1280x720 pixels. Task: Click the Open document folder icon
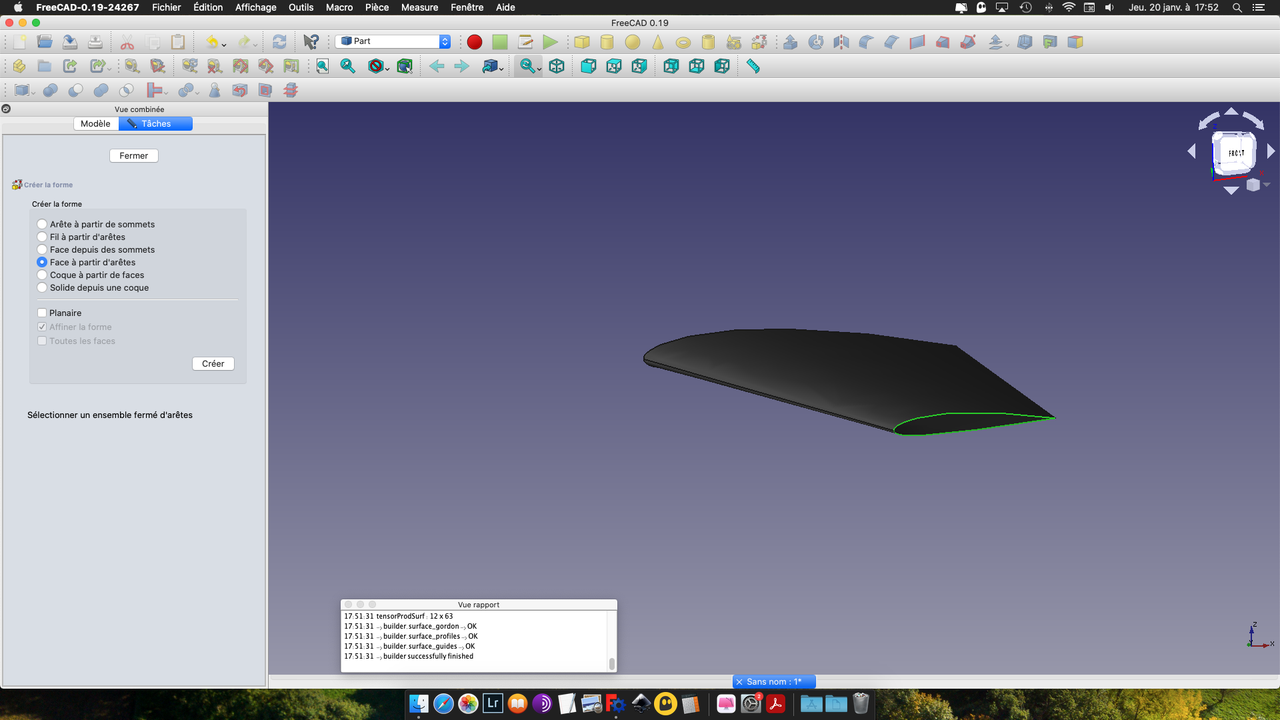point(45,42)
